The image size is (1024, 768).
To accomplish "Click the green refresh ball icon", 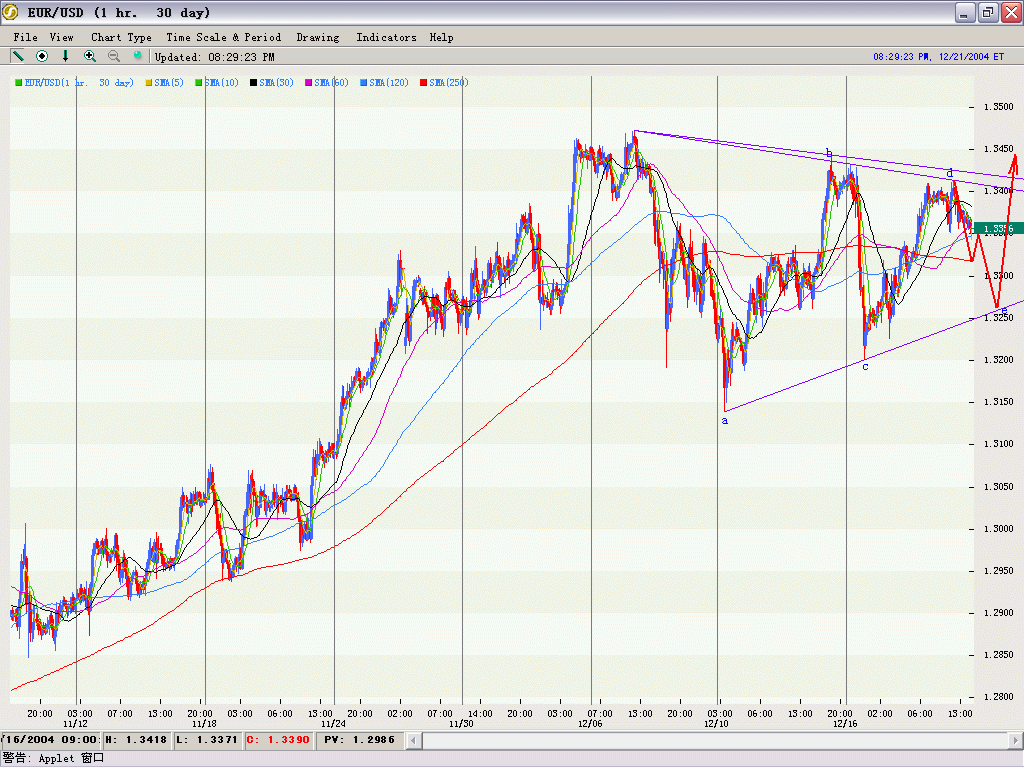I will tap(138, 57).
